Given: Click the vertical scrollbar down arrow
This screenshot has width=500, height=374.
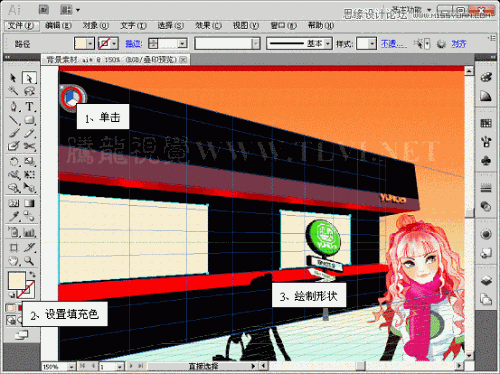Looking at the screenshot, I should click(x=469, y=355).
